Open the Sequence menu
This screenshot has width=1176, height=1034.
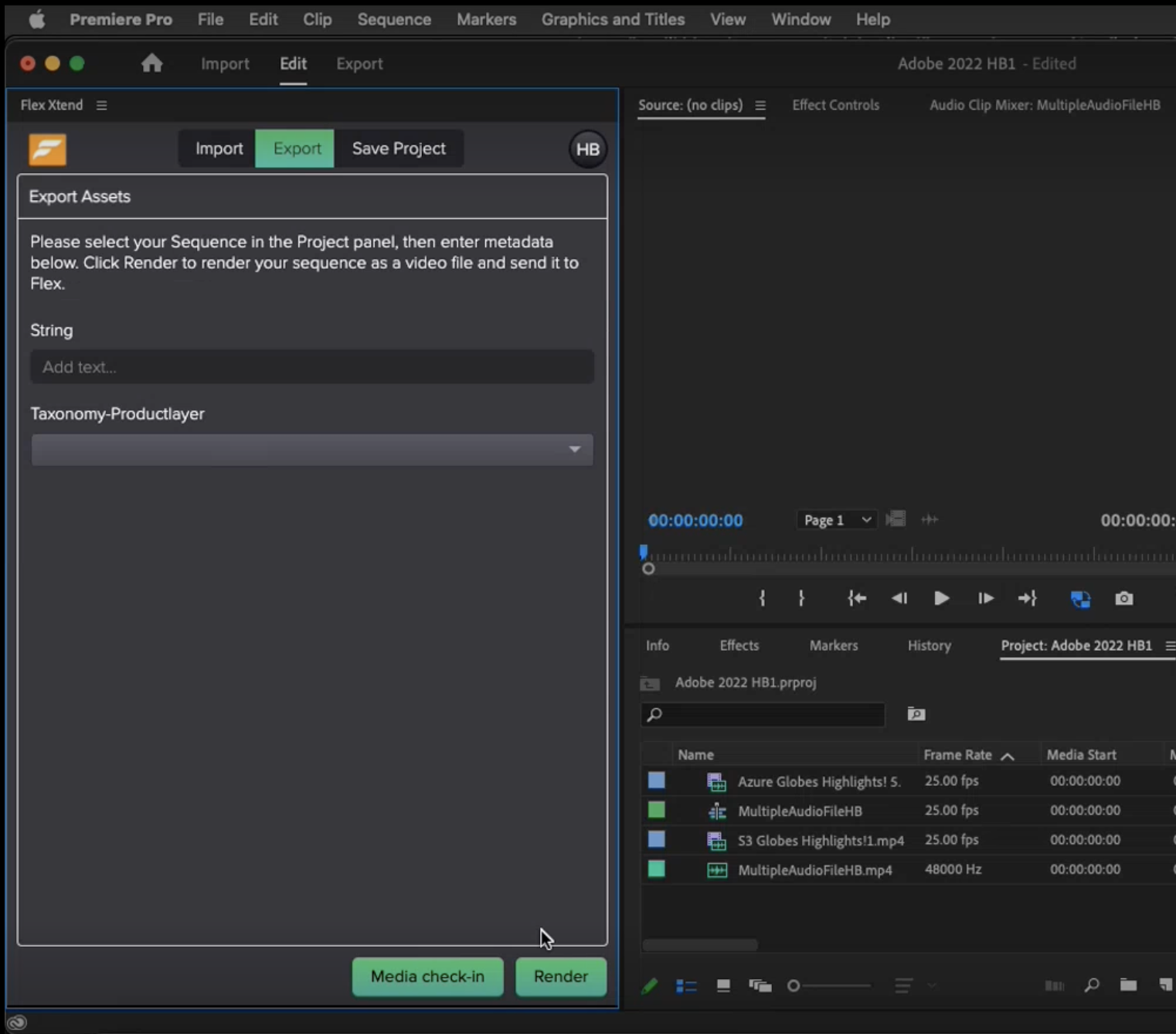(394, 19)
